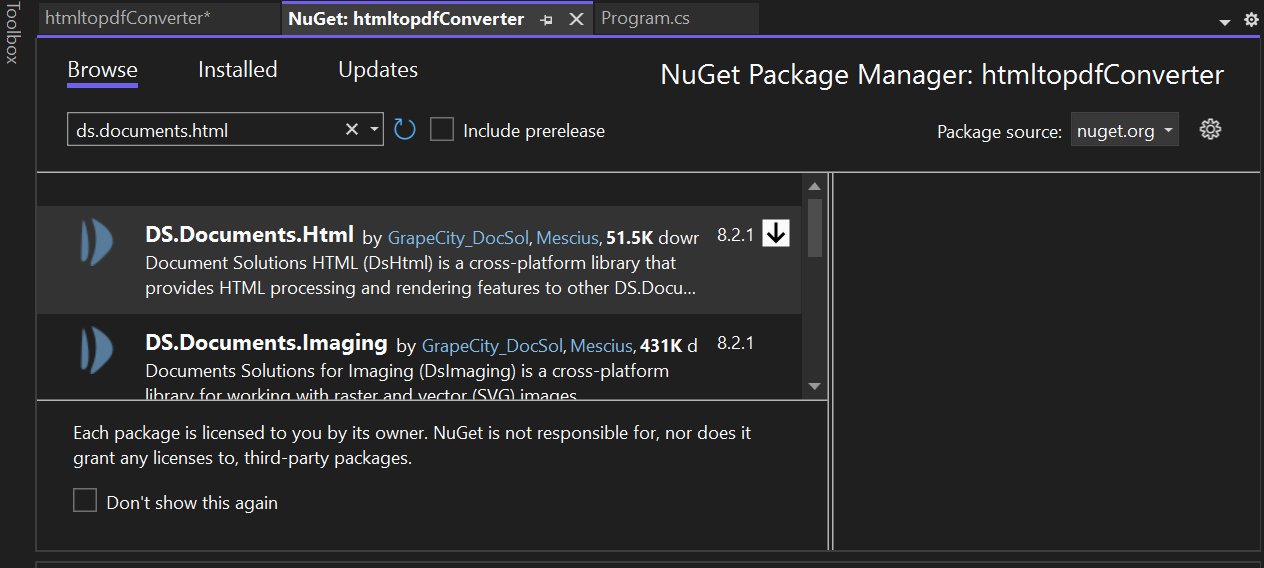1264x568 pixels.
Task: Click the DS.Documents.Html package logo
Action: coord(95,241)
